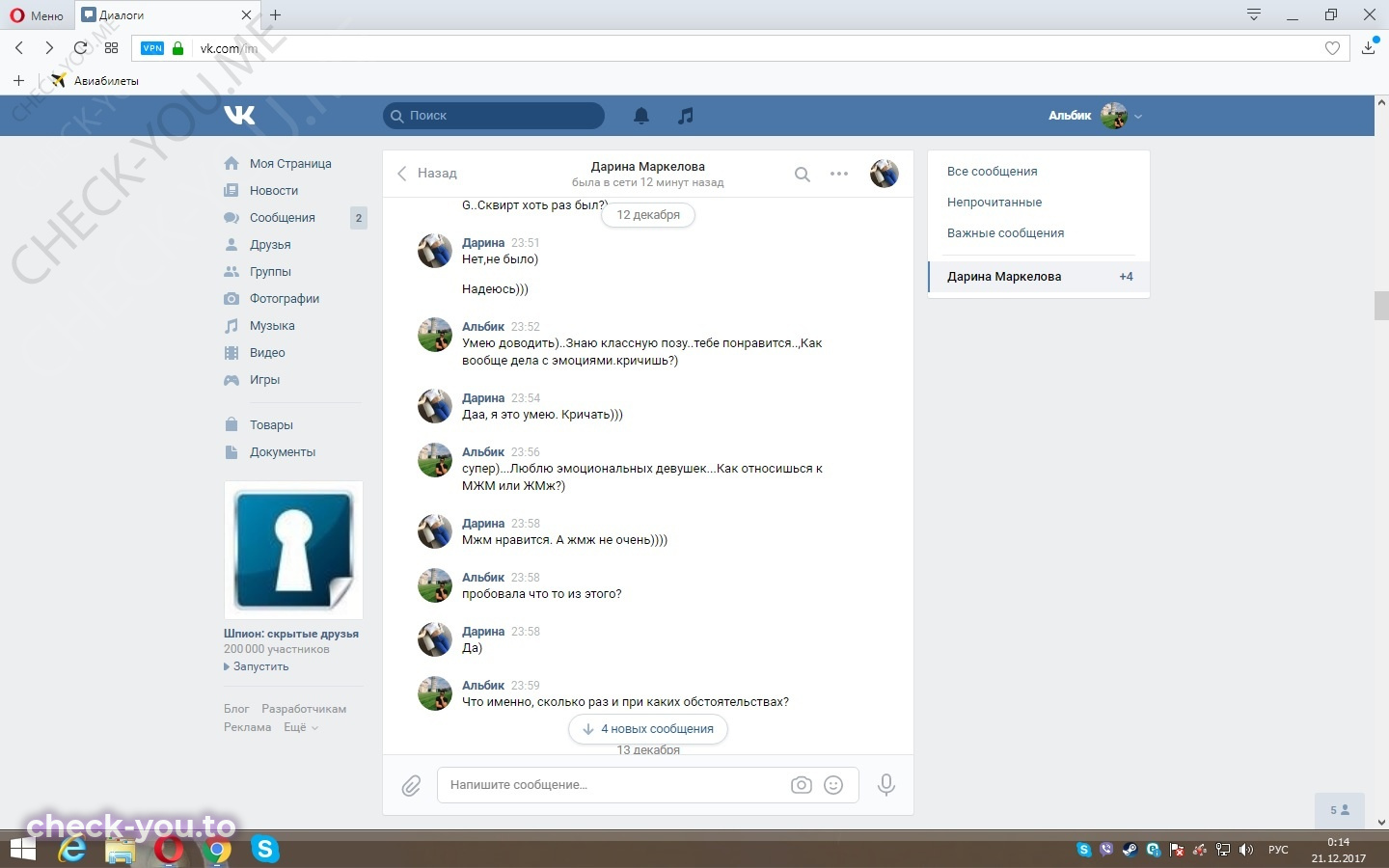The image size is (1389, 868).
Task: Open conversation actions three-dots menu
Action: point(839,174)
